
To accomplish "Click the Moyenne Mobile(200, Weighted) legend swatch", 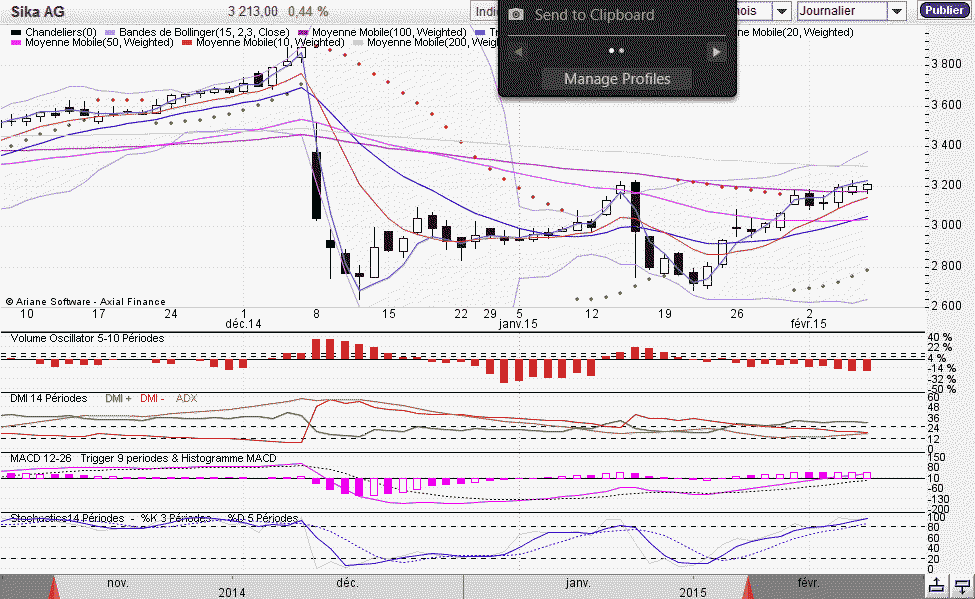I will 358,42.
